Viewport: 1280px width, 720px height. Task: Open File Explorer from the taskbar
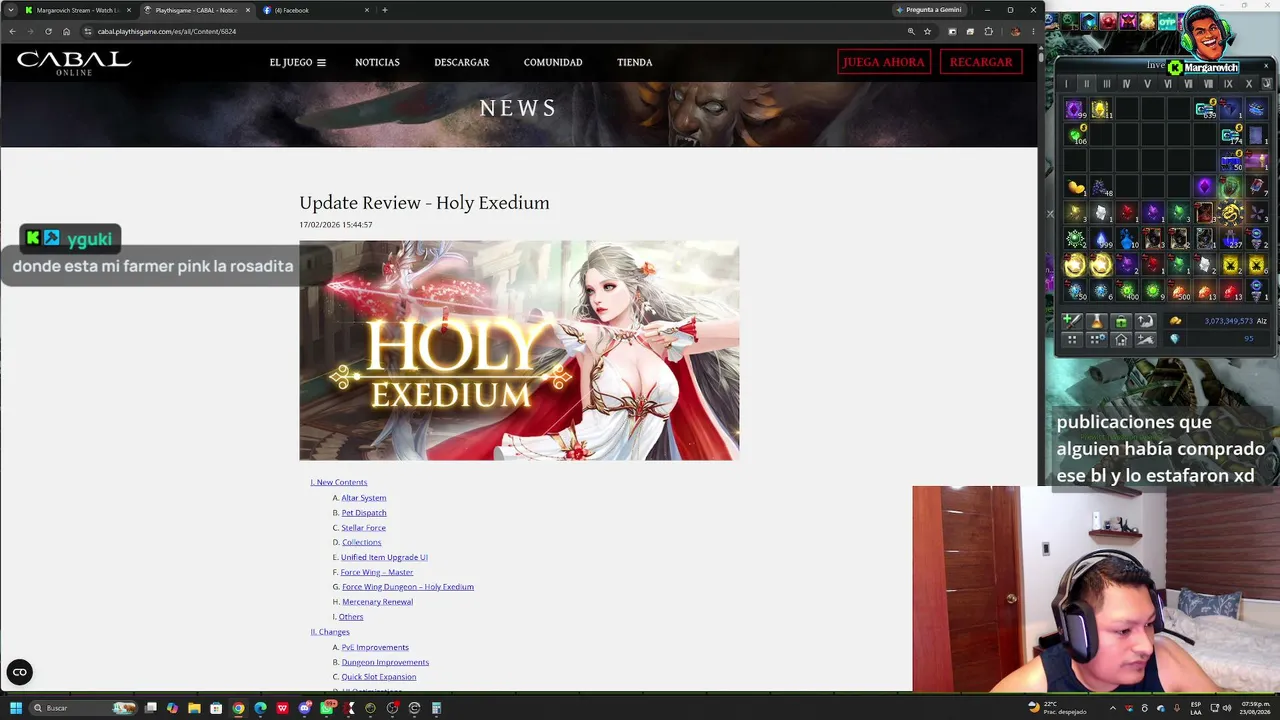point(194,708)
